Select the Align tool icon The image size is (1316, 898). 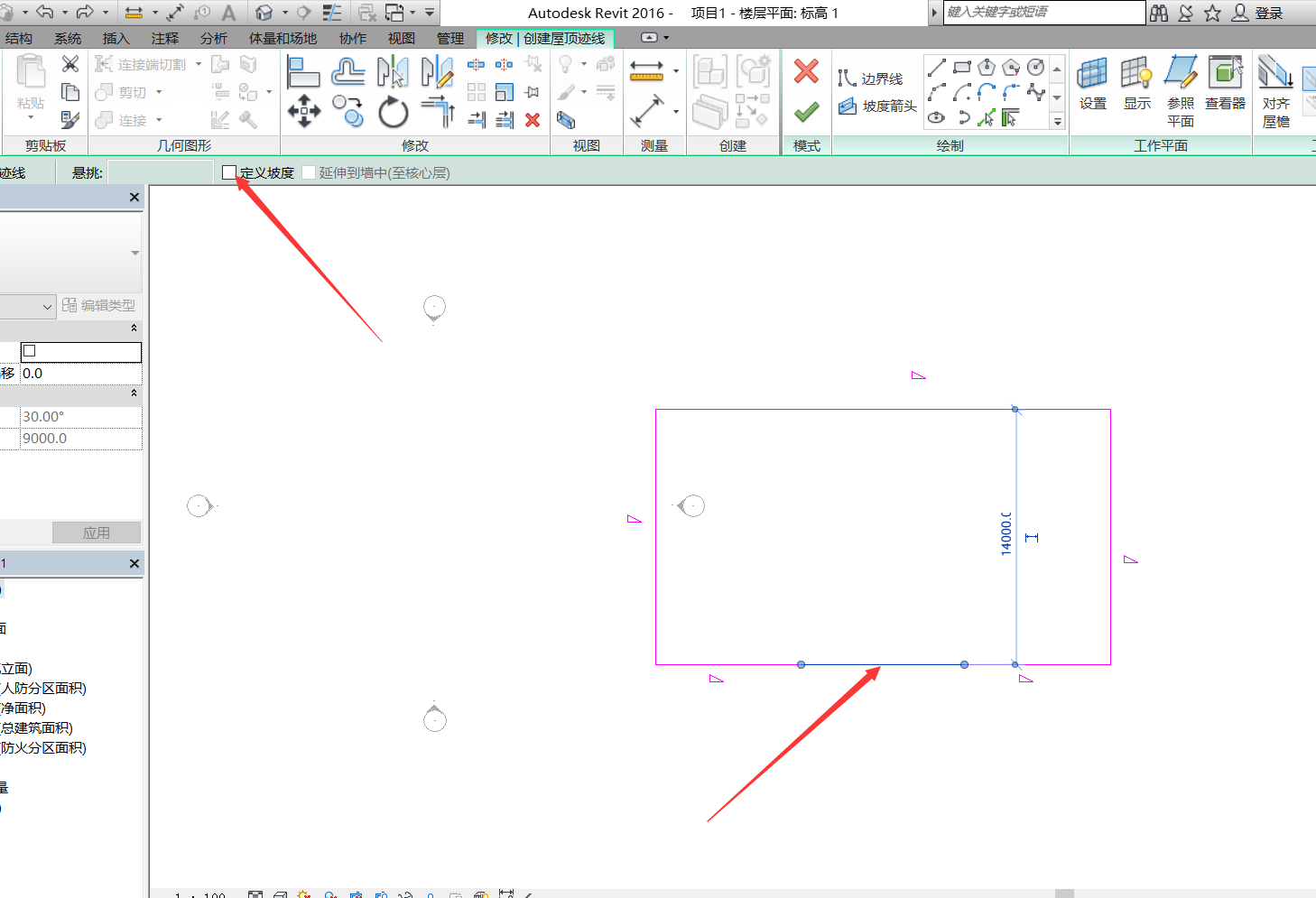[302, 71]
